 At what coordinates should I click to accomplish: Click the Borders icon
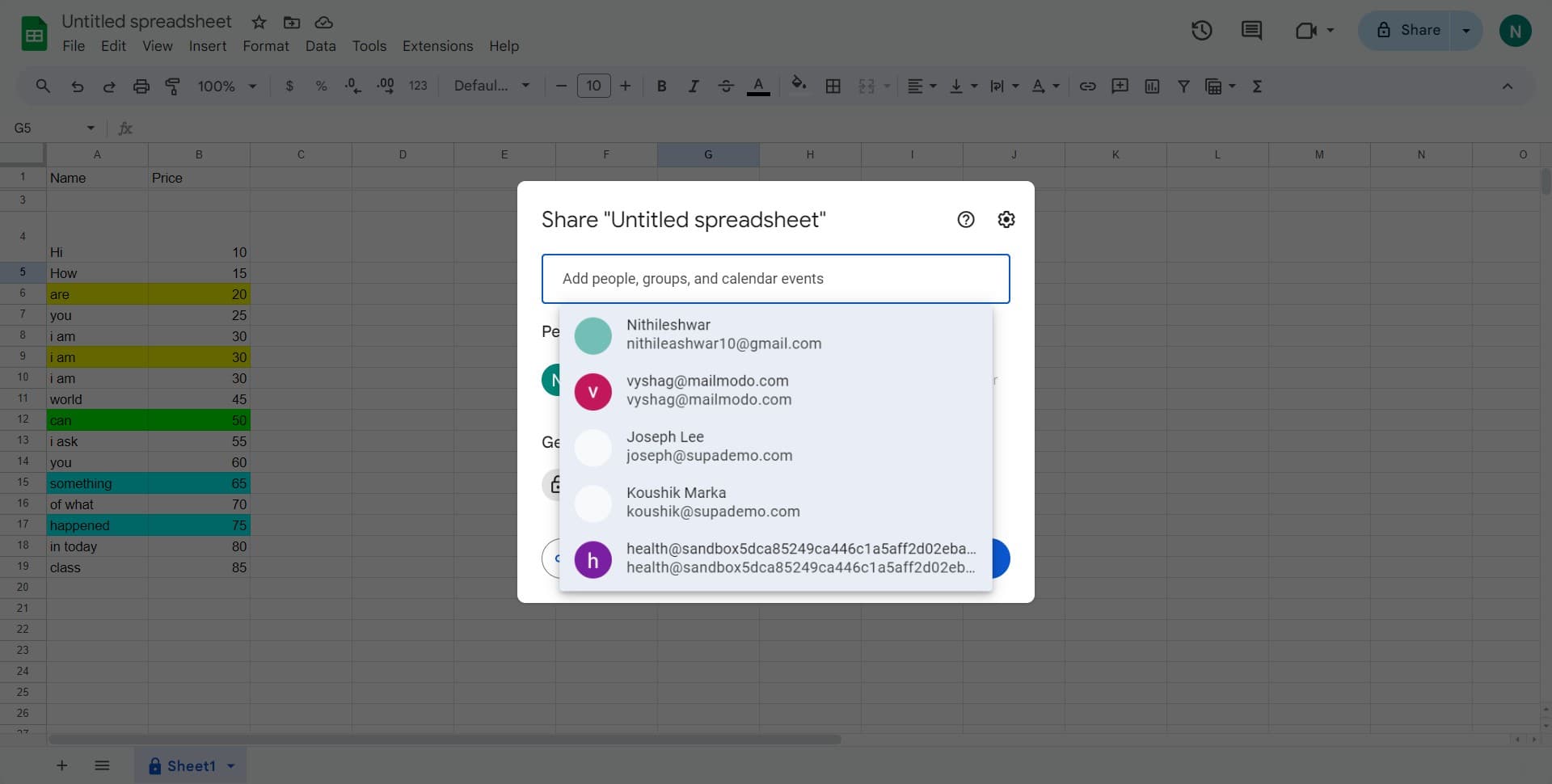point(833,86)
